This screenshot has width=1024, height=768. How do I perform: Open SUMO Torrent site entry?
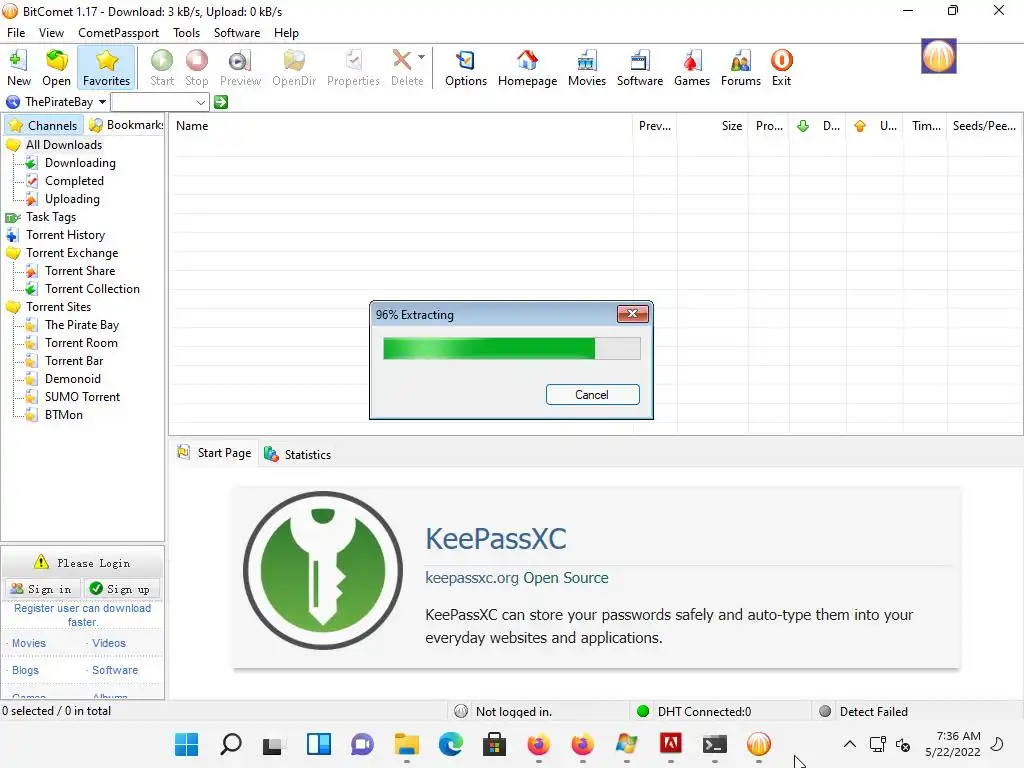(82, 397)
